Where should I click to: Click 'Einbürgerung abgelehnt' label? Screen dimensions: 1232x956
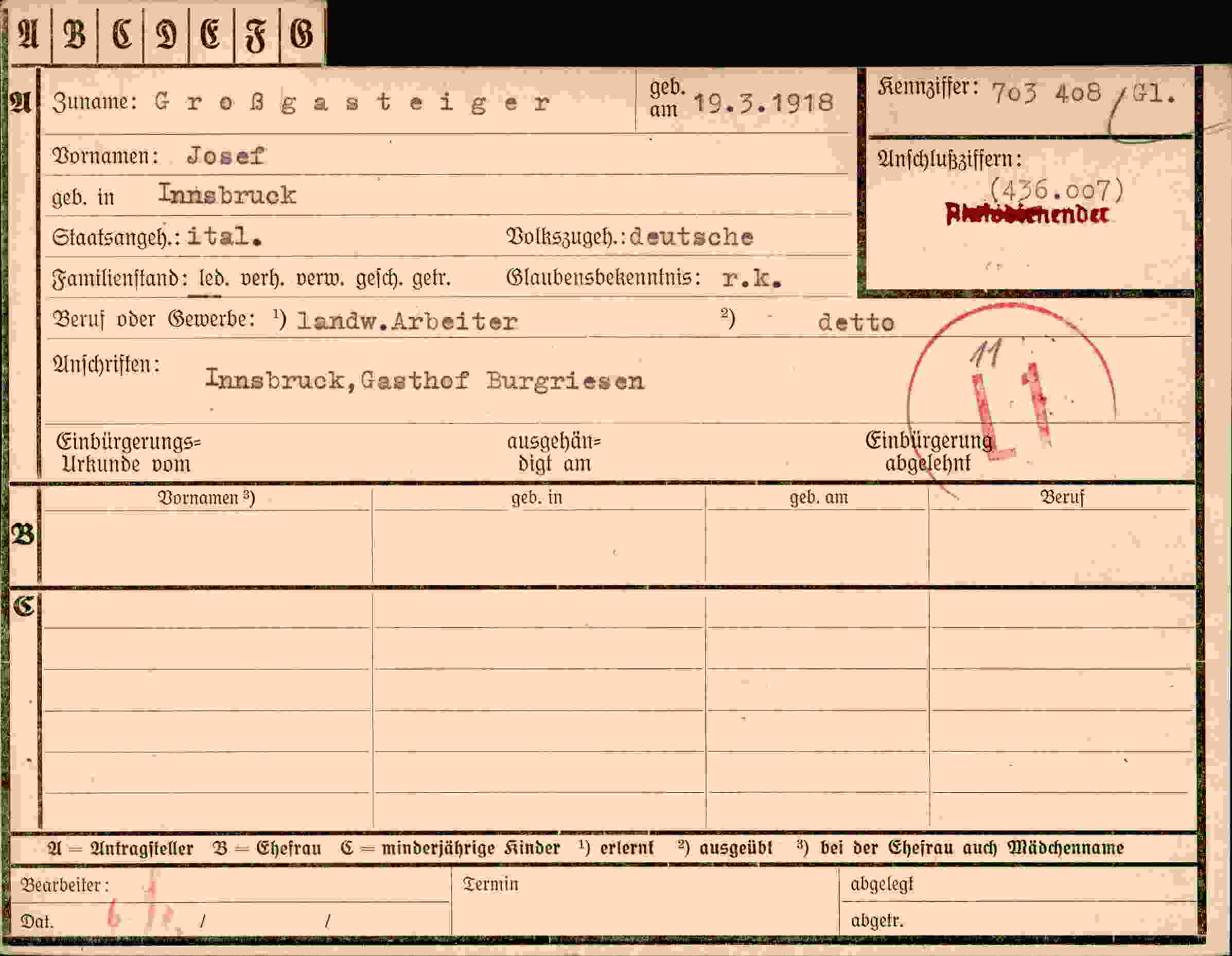(x=929, y=451)
